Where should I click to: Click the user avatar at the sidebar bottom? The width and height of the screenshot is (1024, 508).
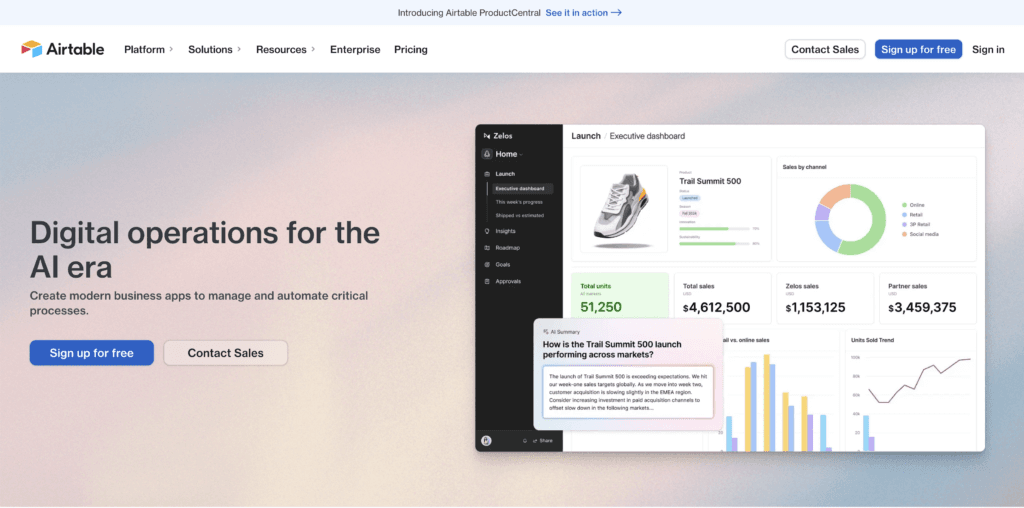[x=487, y=441]
